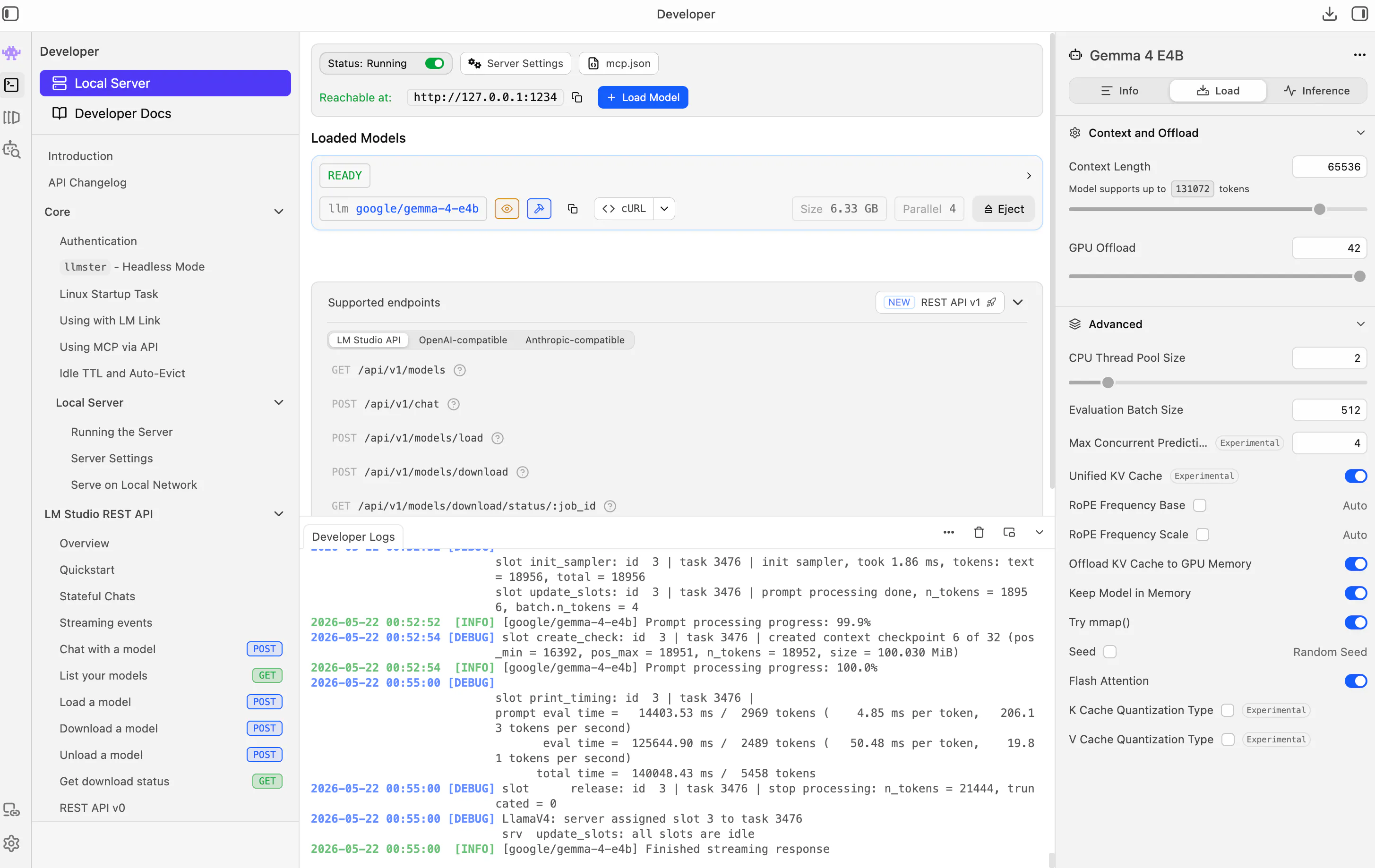Copy the model identifier google/gemma-4-e4b

point(572,209)
